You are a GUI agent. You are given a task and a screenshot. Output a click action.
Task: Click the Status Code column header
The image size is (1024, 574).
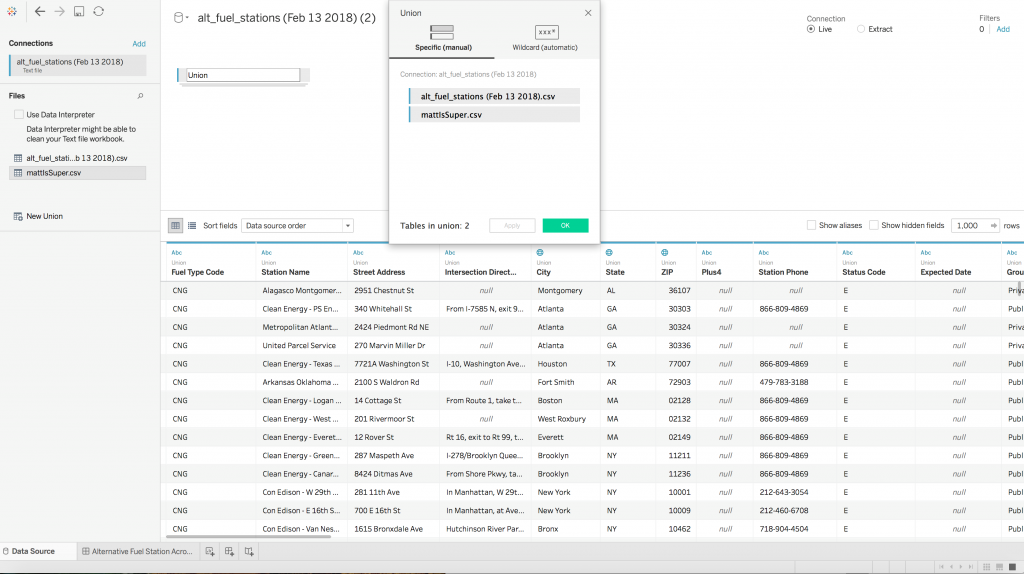(x=876, y=261)
